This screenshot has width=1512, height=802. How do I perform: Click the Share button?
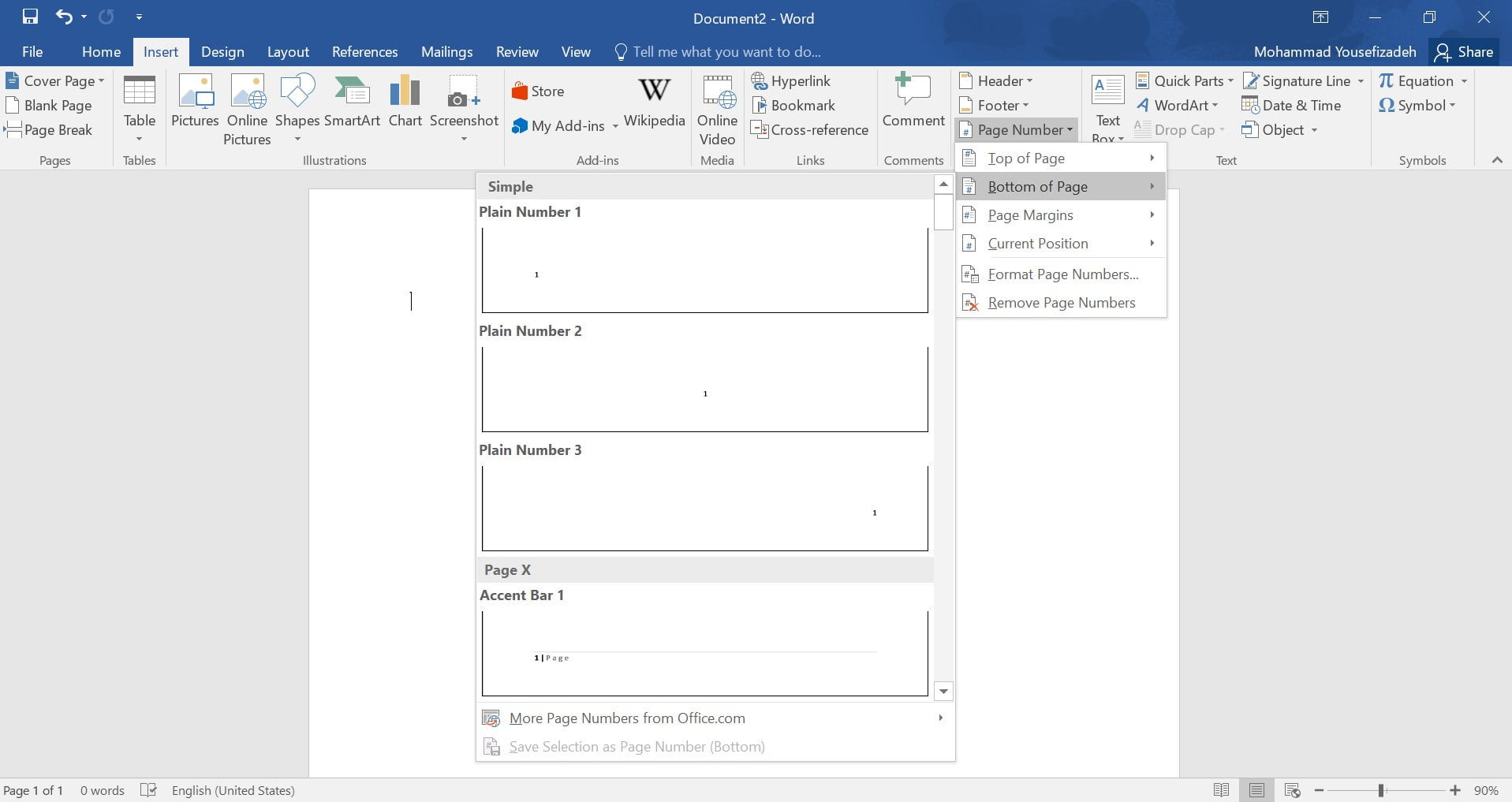(x=1464, y=52)
